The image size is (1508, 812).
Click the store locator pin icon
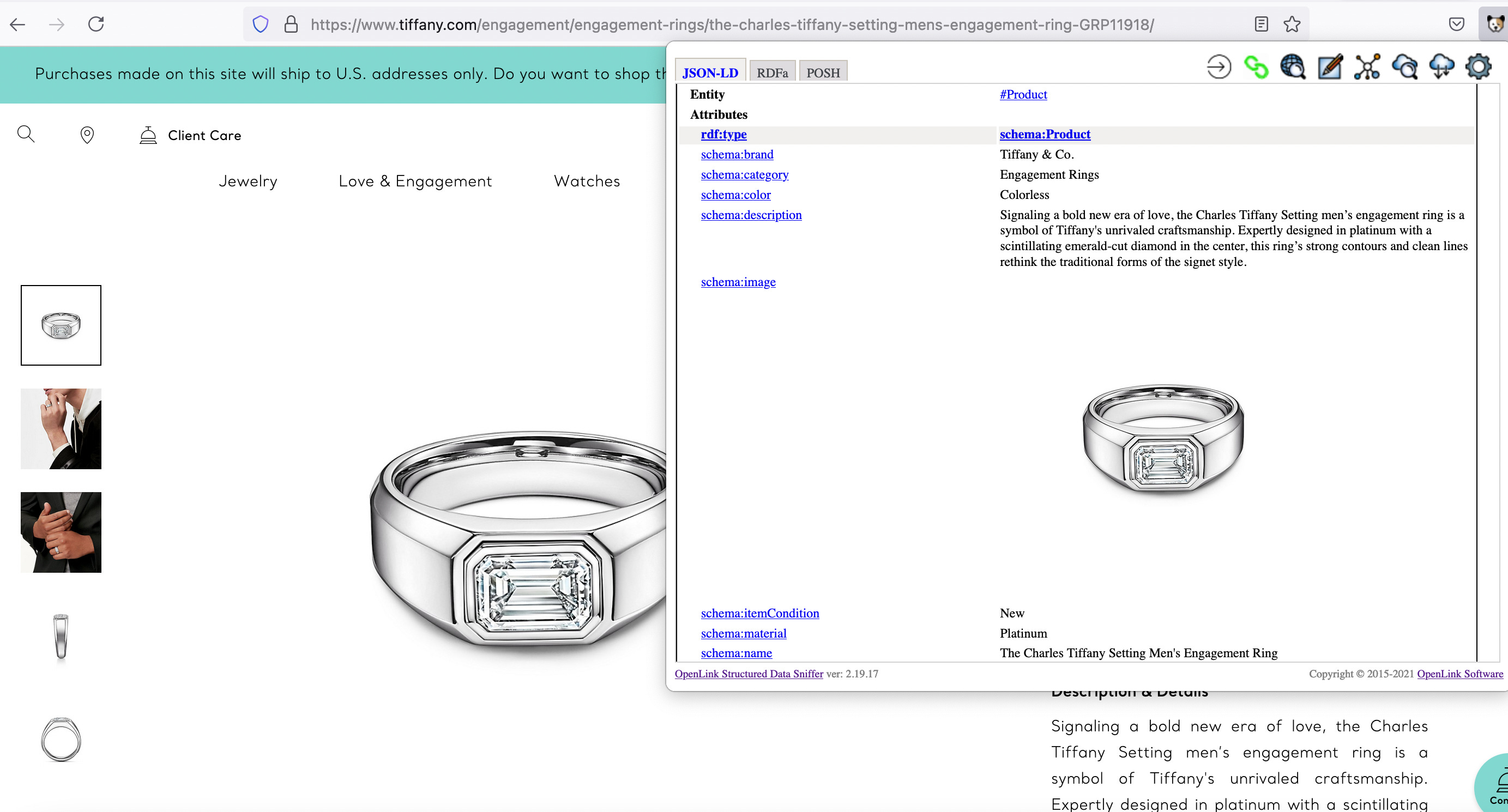[x=87, y=135]
